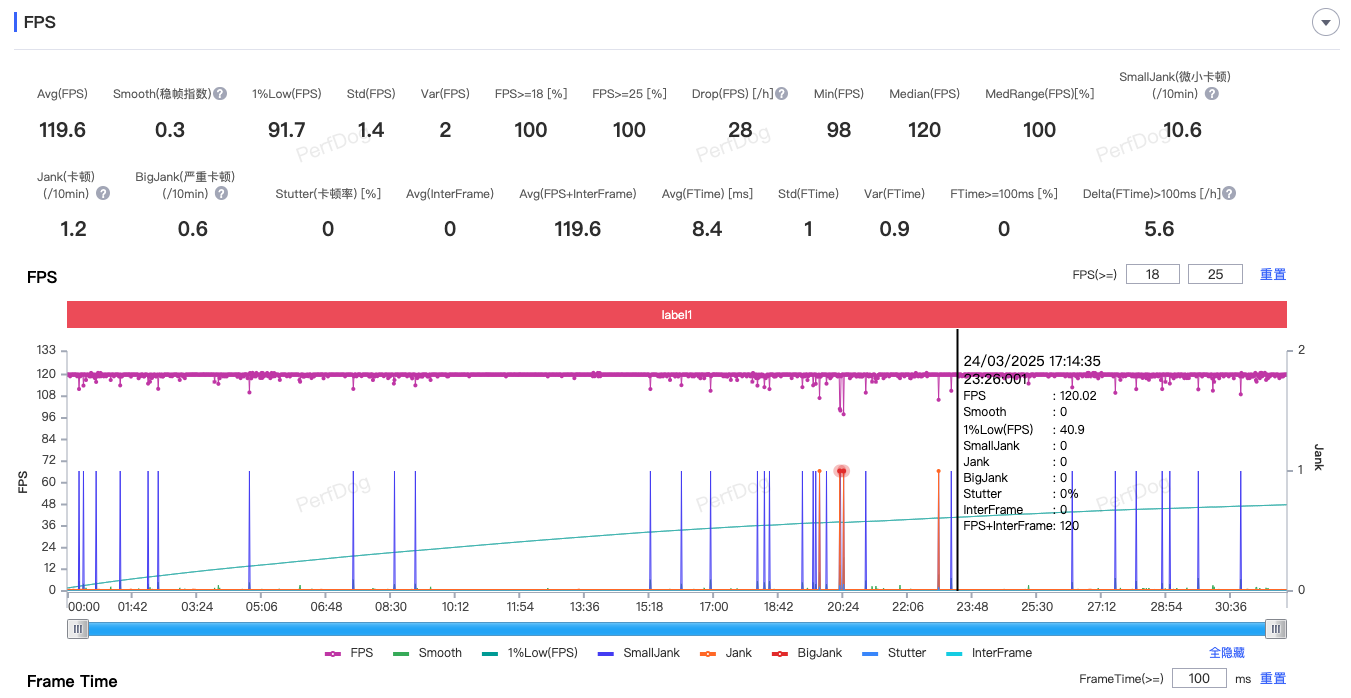
Task: Click 全隐藏 to hide all series
Action: click(x=1227, y=653)
